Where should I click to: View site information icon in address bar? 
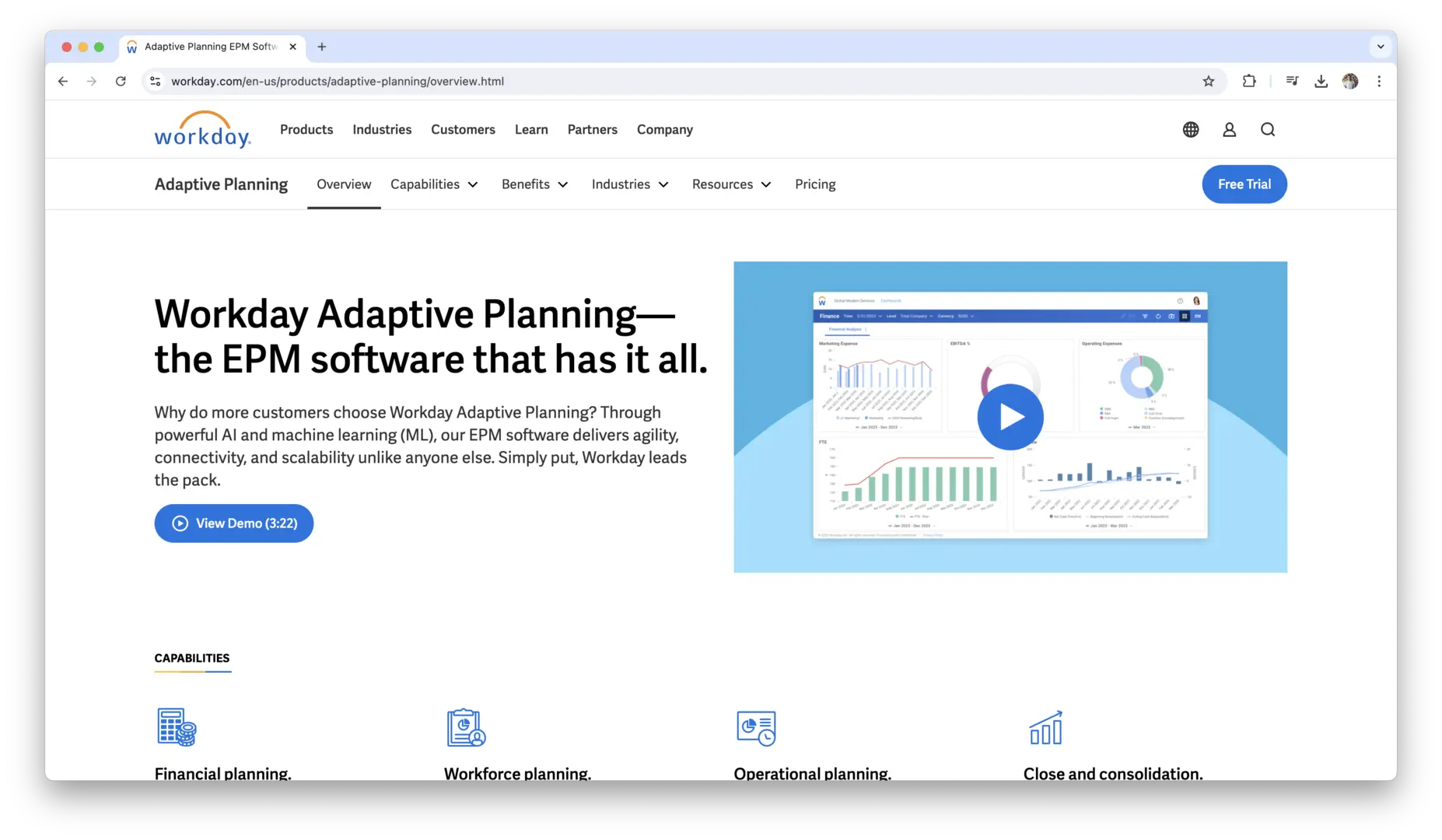coord(156,81)
